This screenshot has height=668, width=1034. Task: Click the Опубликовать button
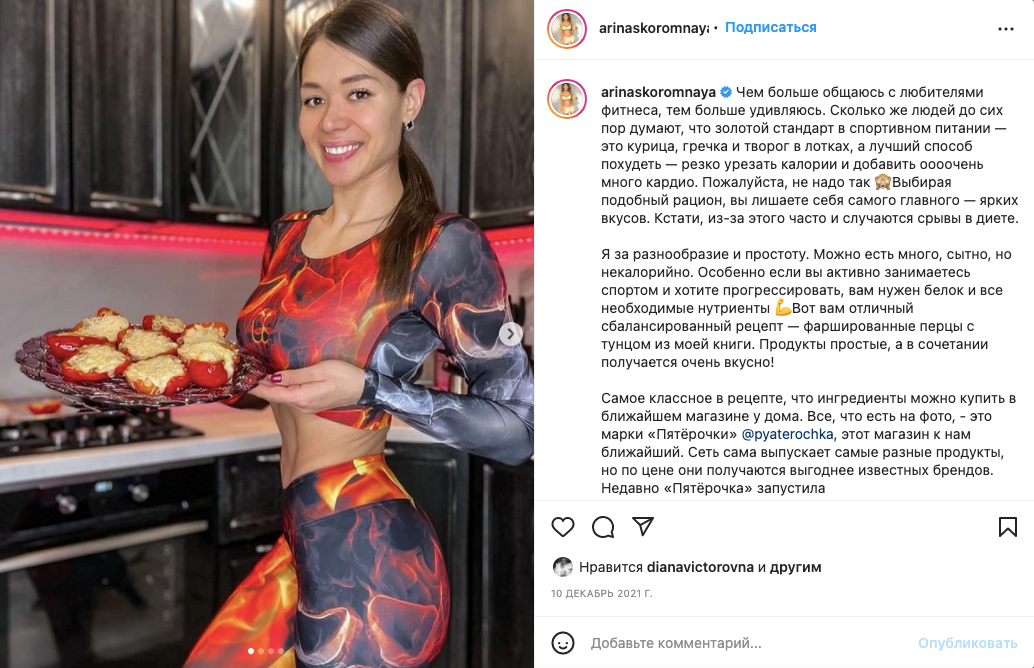(x=967, y=643)
